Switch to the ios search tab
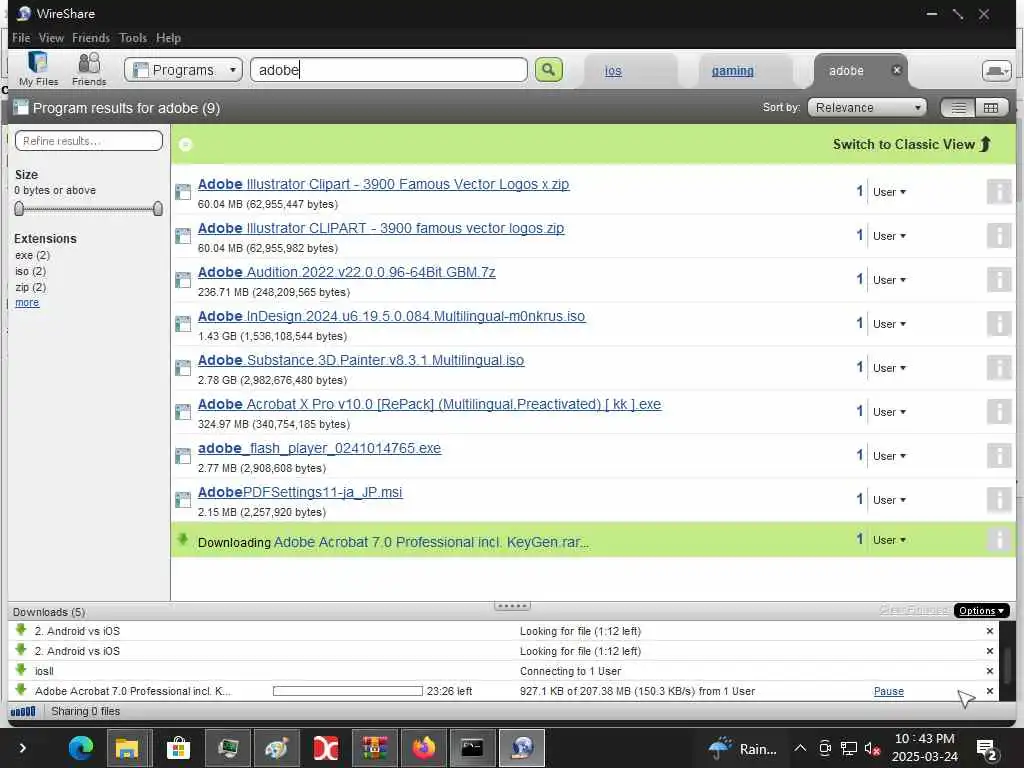1024x768 pixels. [x=613, y=71]
